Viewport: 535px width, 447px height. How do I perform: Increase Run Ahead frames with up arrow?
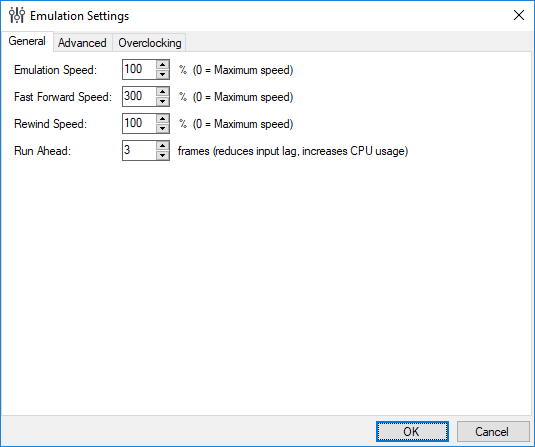click(x=162, y=146)
